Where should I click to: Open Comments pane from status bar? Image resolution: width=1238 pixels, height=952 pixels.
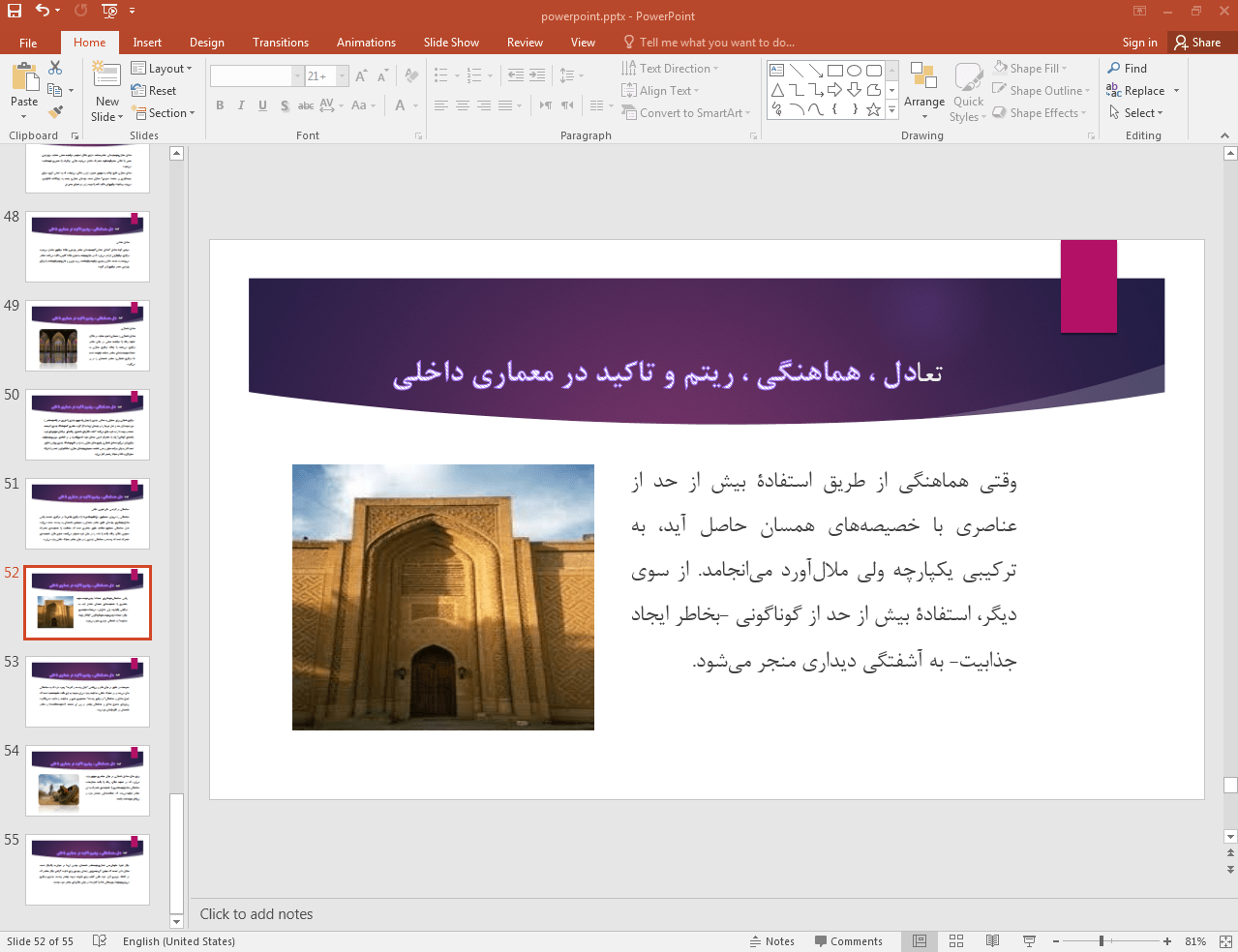click(848, 941)
